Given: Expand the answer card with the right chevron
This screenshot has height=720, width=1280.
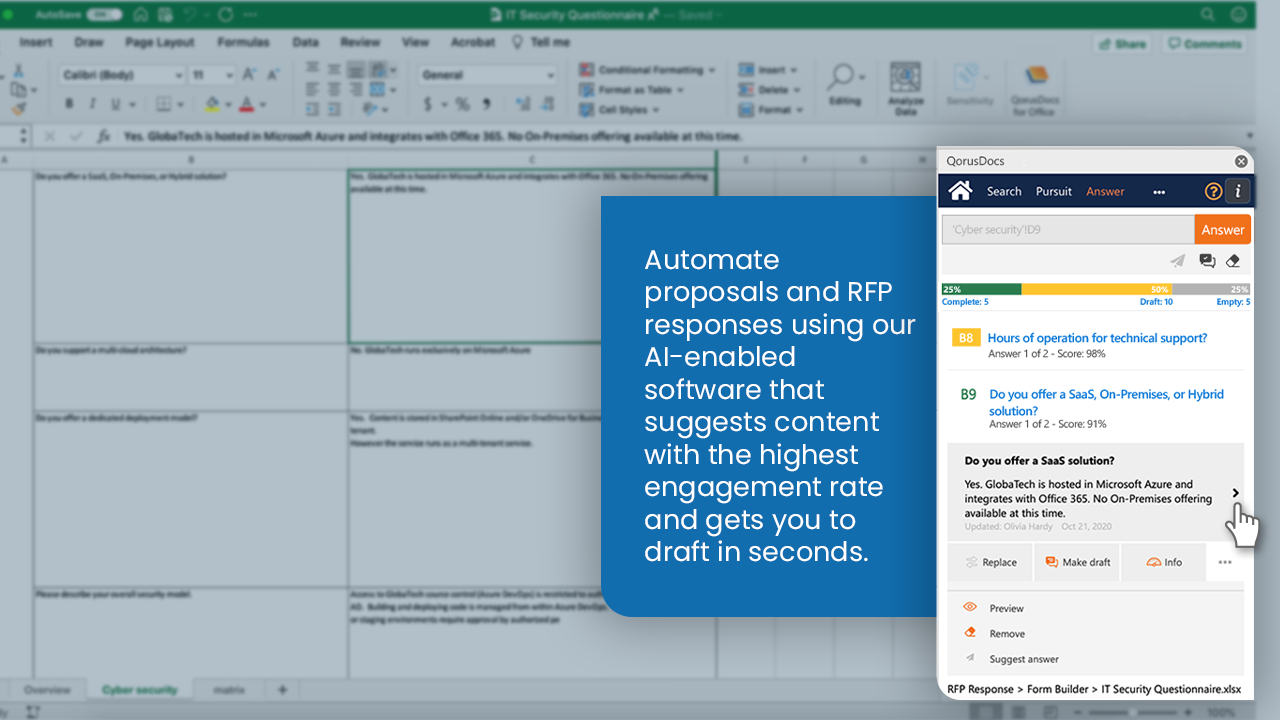Looking at the screenshot, I should (x=1235, y=493).
